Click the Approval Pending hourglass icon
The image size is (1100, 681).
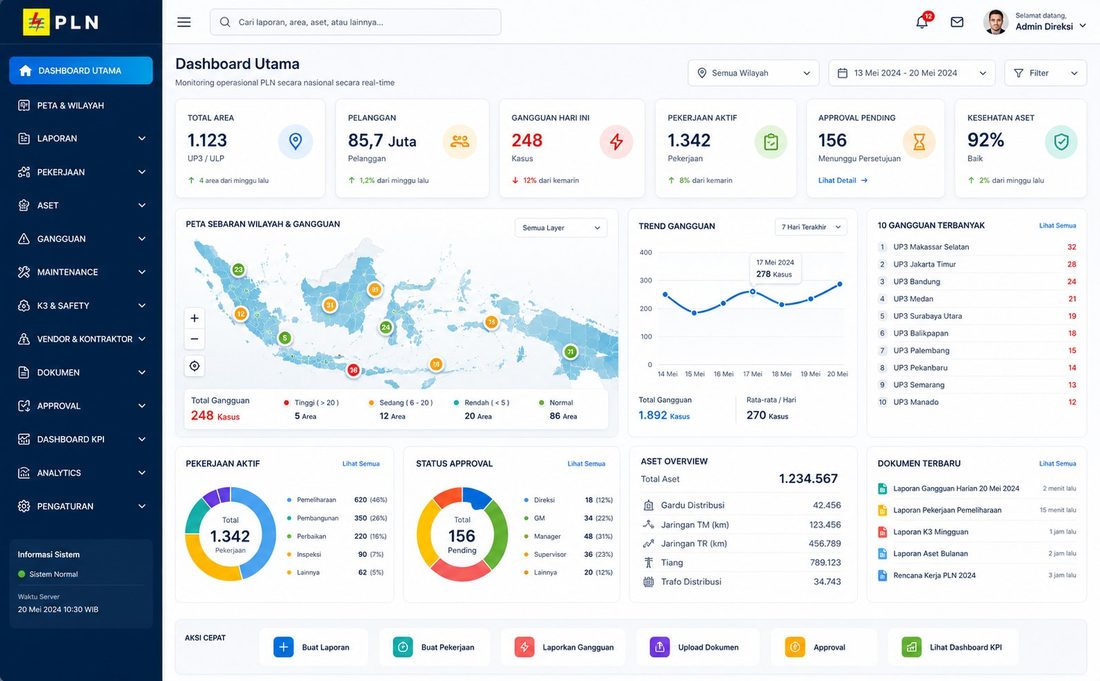point(919,142)
